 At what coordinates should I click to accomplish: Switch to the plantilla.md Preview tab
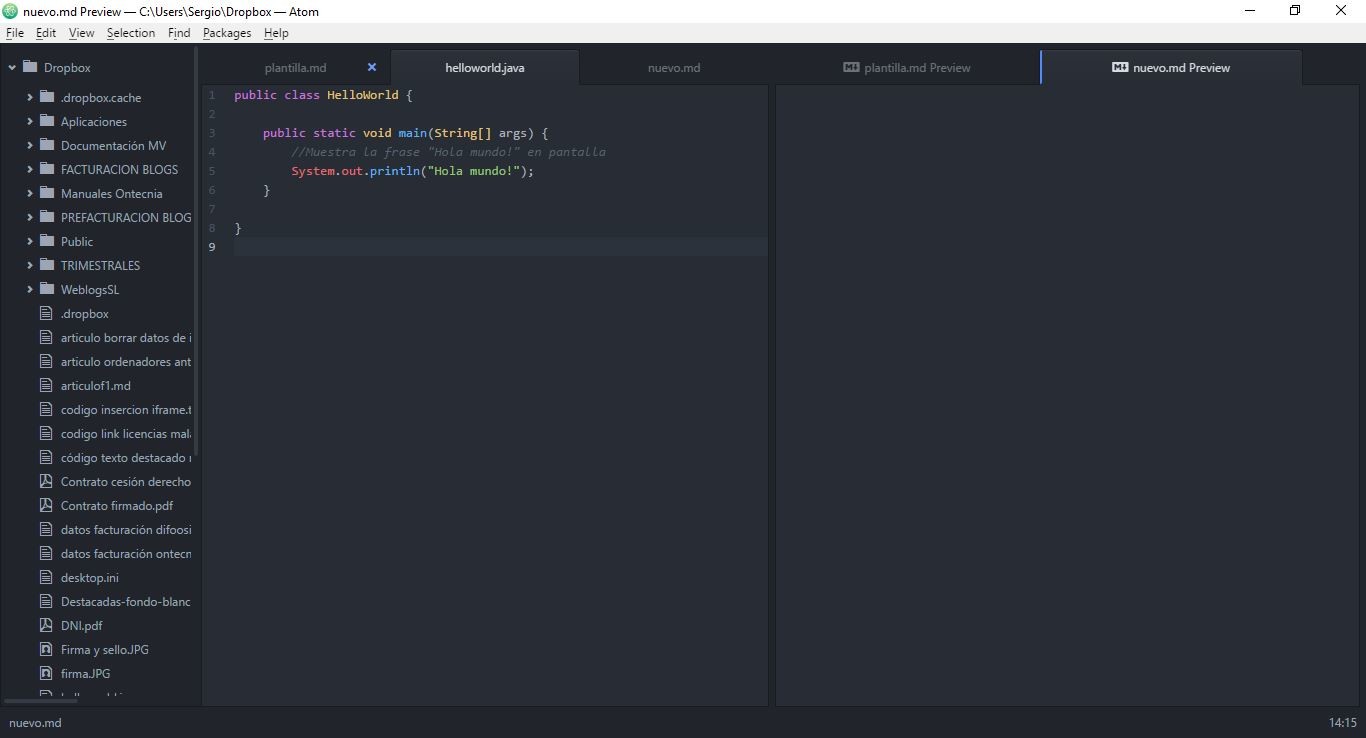click(916, 68)
